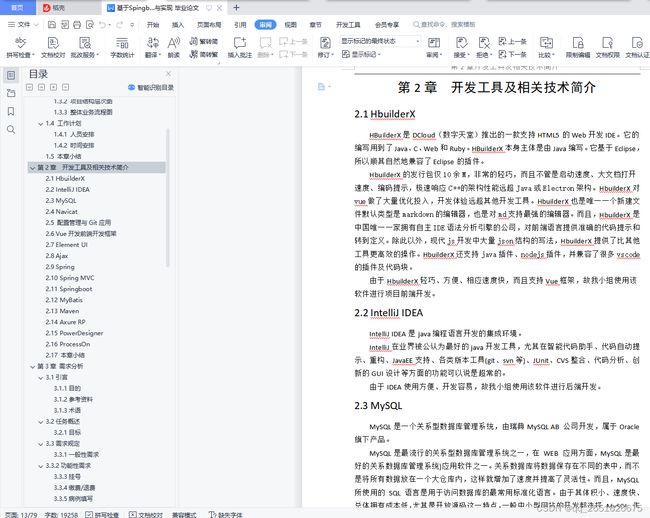
Task: Click the 拼写检查 status bar entry
Action: coord(102,515)
